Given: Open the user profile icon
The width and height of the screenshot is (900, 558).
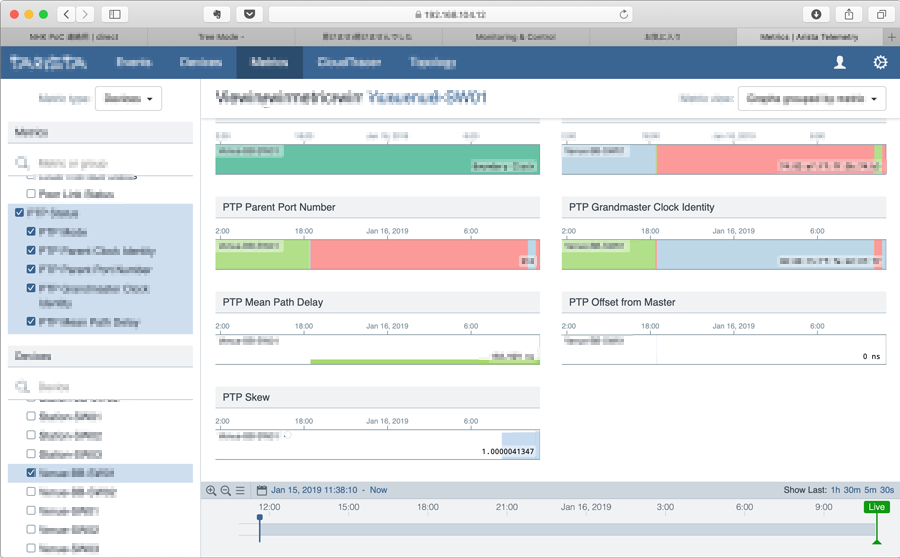Looking at the screenshot, I should 840,62.
